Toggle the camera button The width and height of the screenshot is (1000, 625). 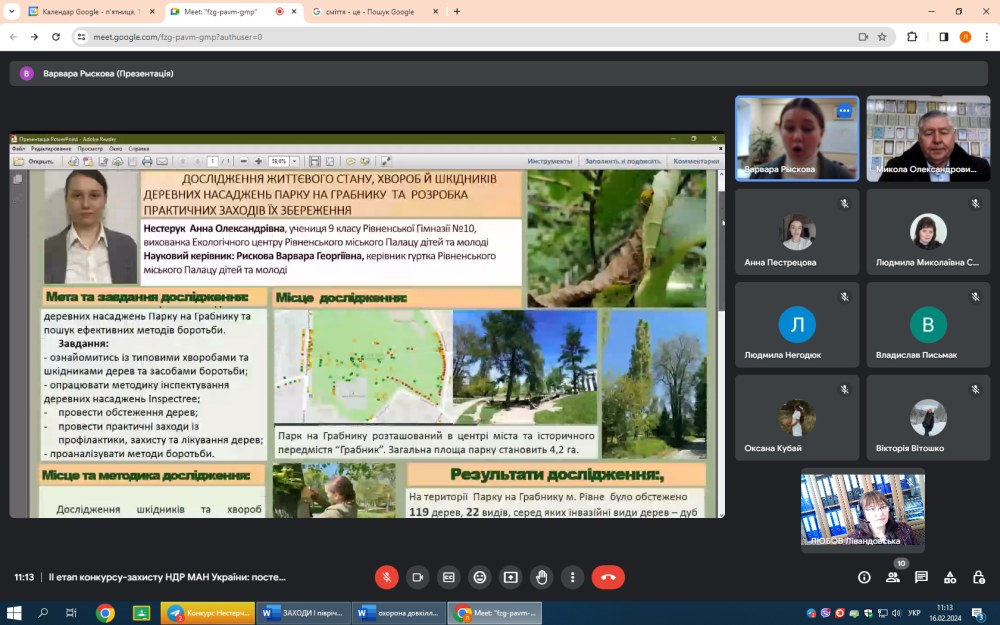(417, 577)
